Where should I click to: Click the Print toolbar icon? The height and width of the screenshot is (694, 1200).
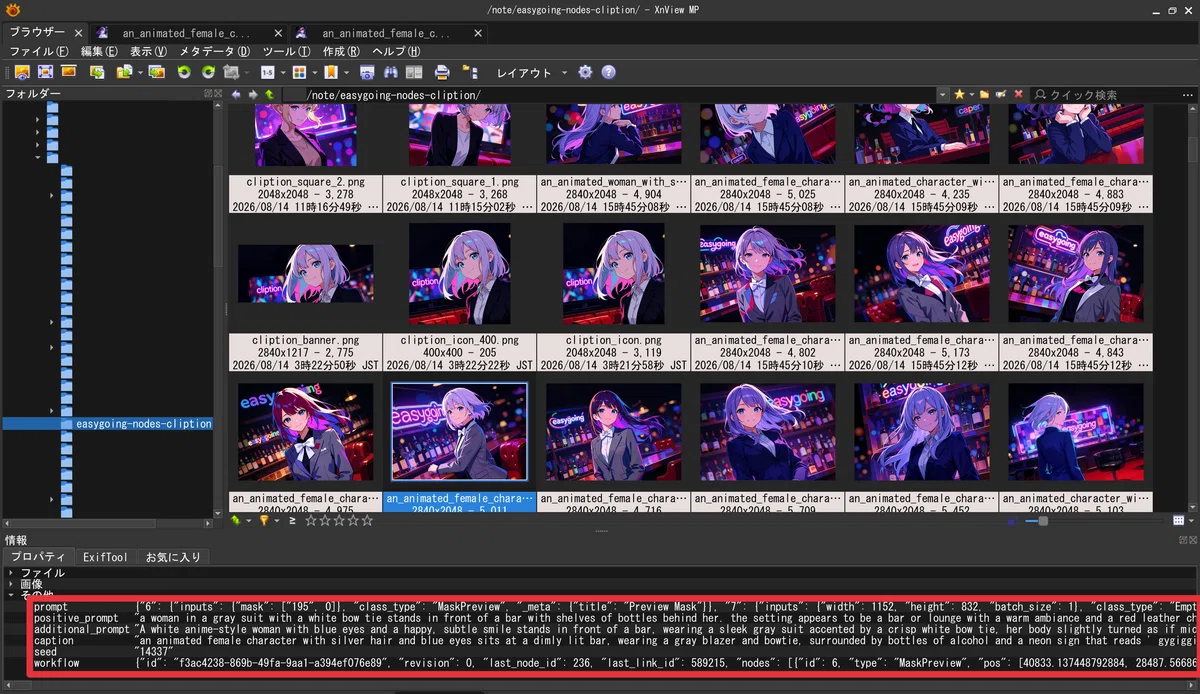tap(442, 72)
